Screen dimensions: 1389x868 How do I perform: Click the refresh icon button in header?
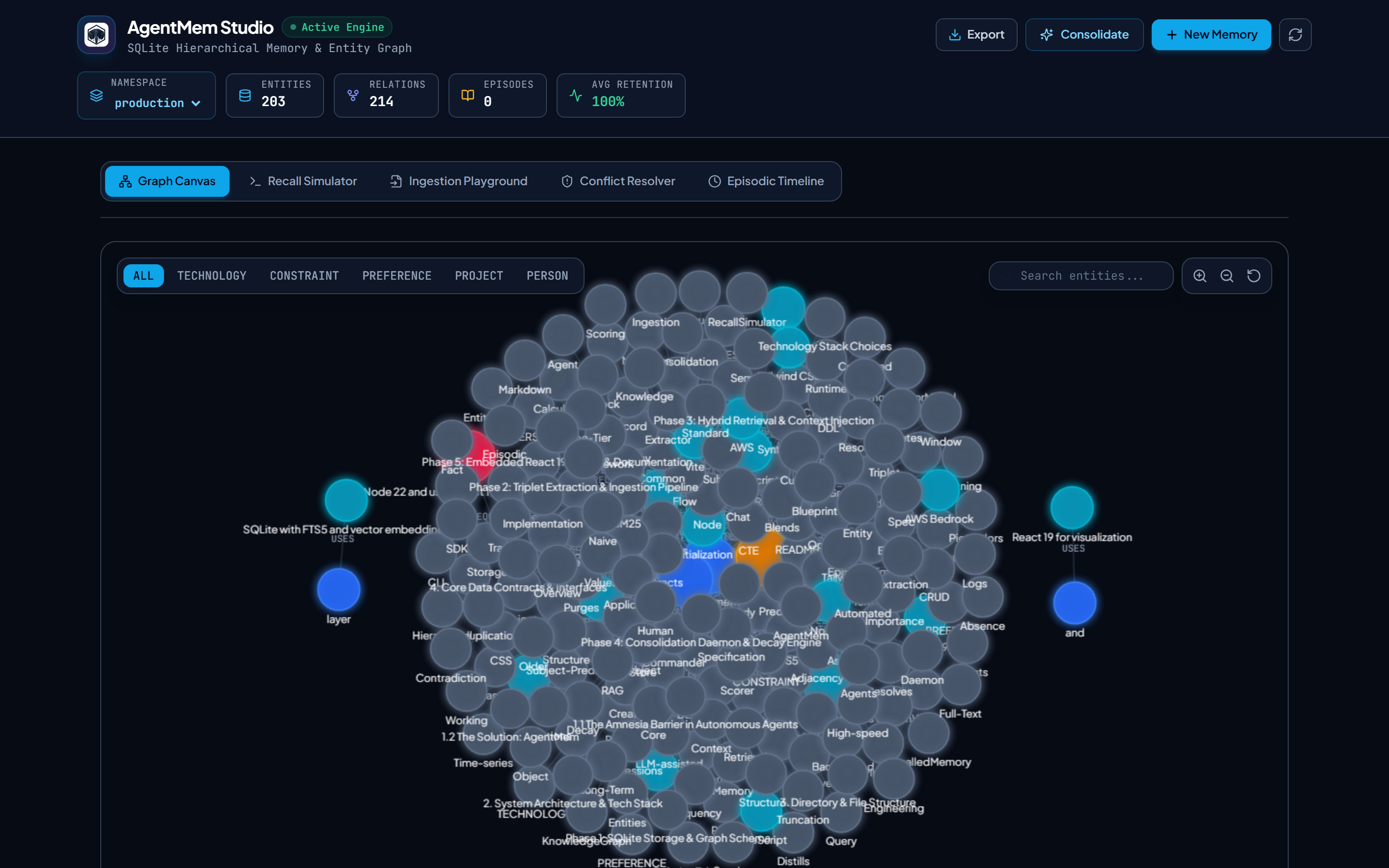[1295, 34]
